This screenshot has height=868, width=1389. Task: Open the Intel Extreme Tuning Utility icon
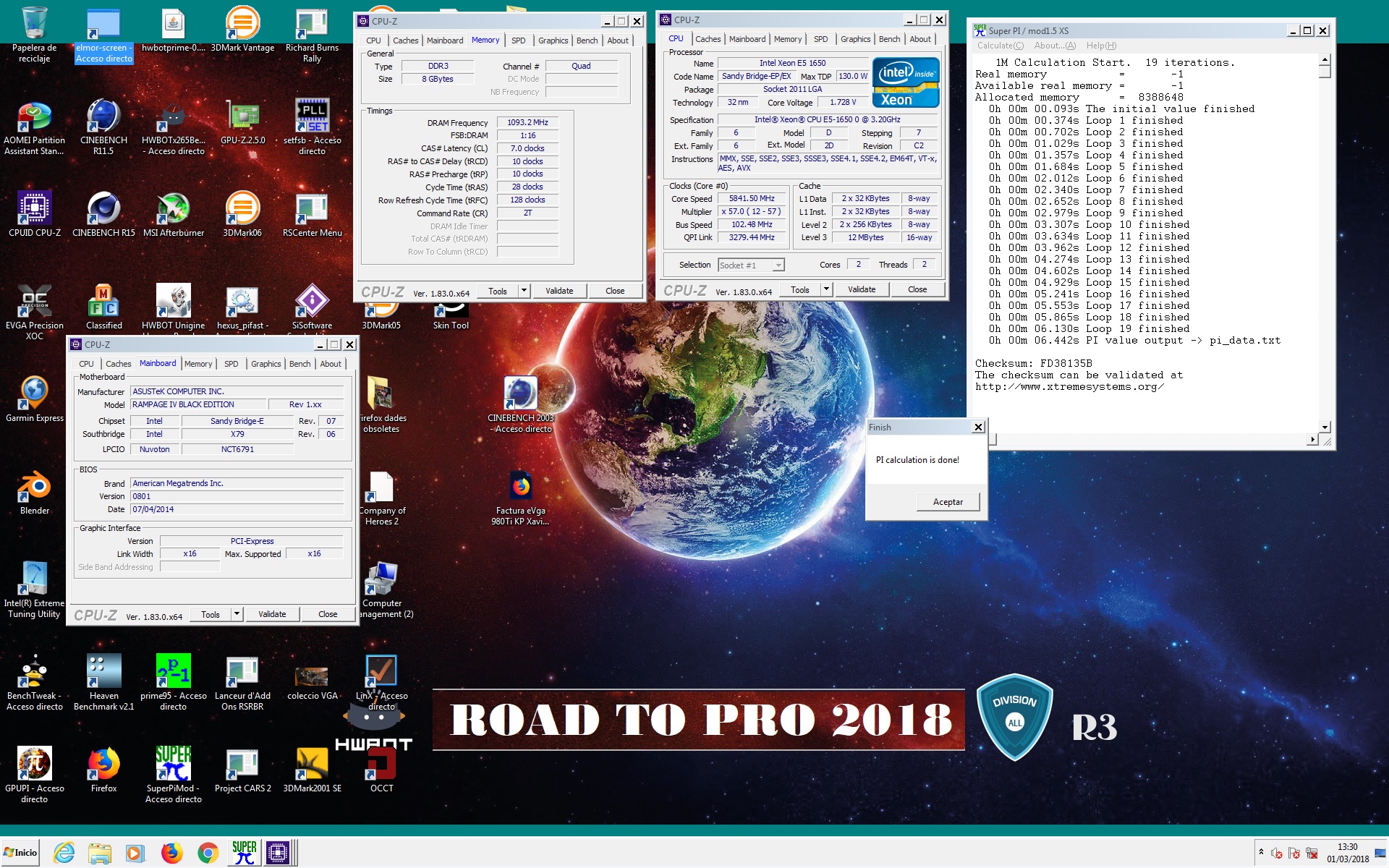click(34, 579)
